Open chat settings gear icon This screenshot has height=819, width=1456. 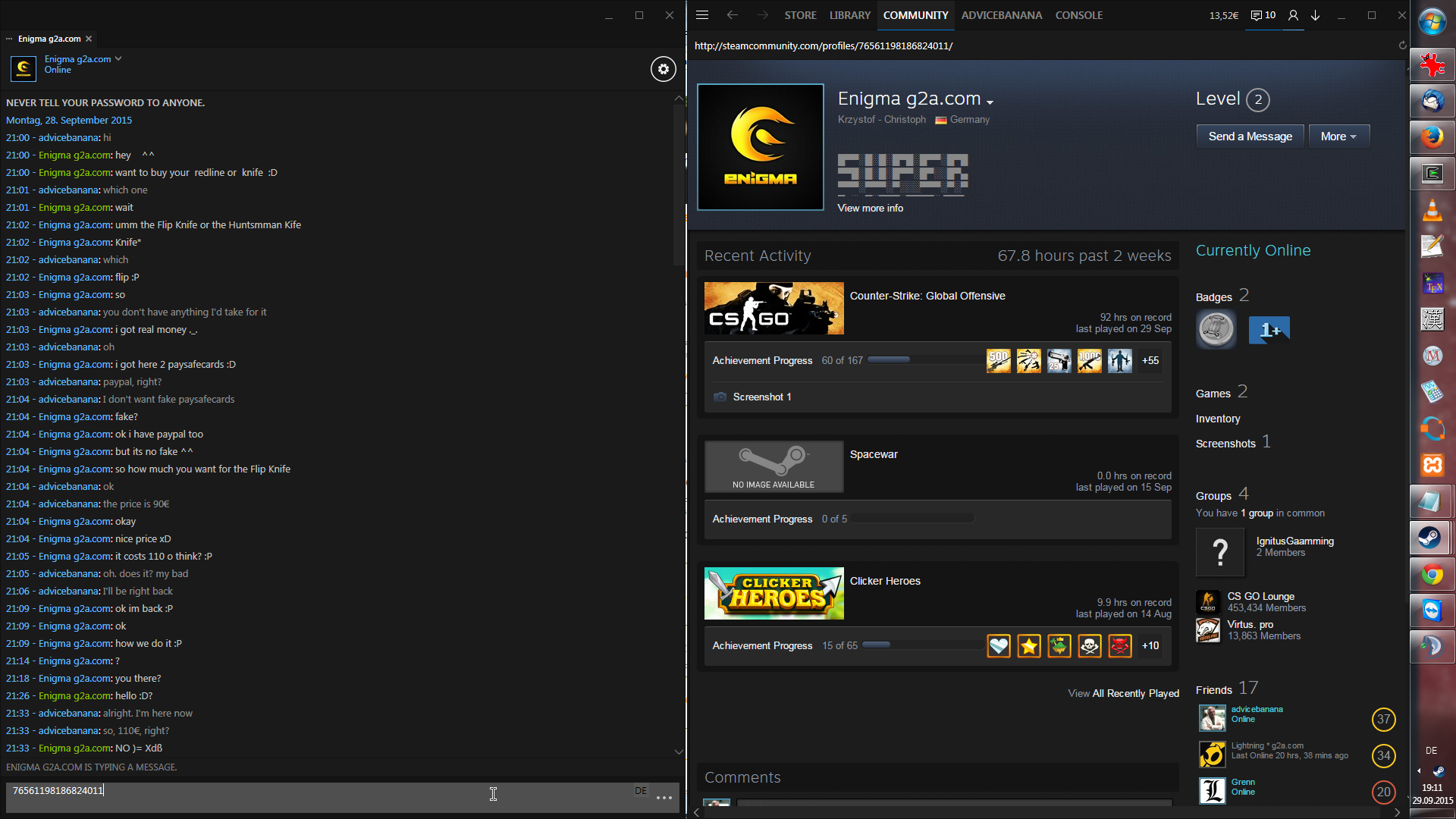pos(663,69)
